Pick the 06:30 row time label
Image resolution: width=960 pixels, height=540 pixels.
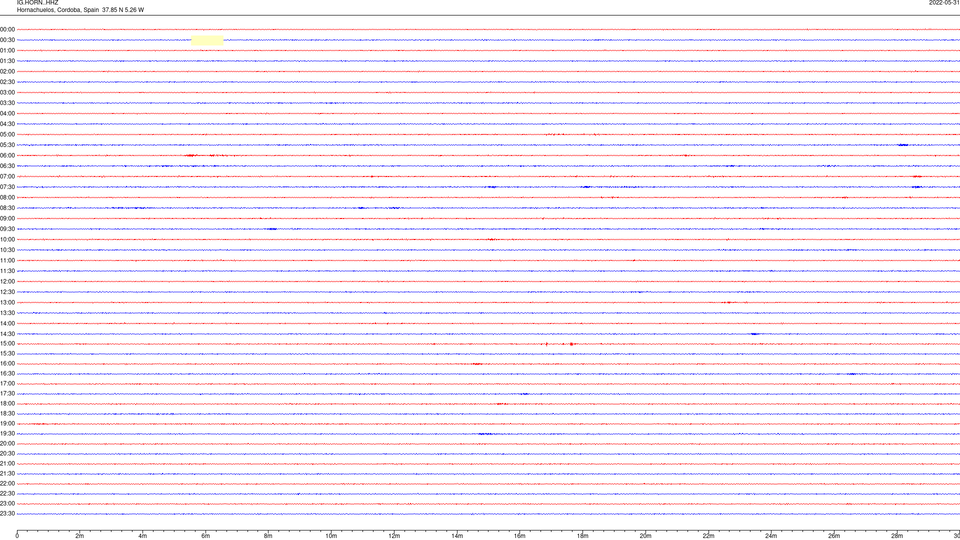[x=7, y=166]
